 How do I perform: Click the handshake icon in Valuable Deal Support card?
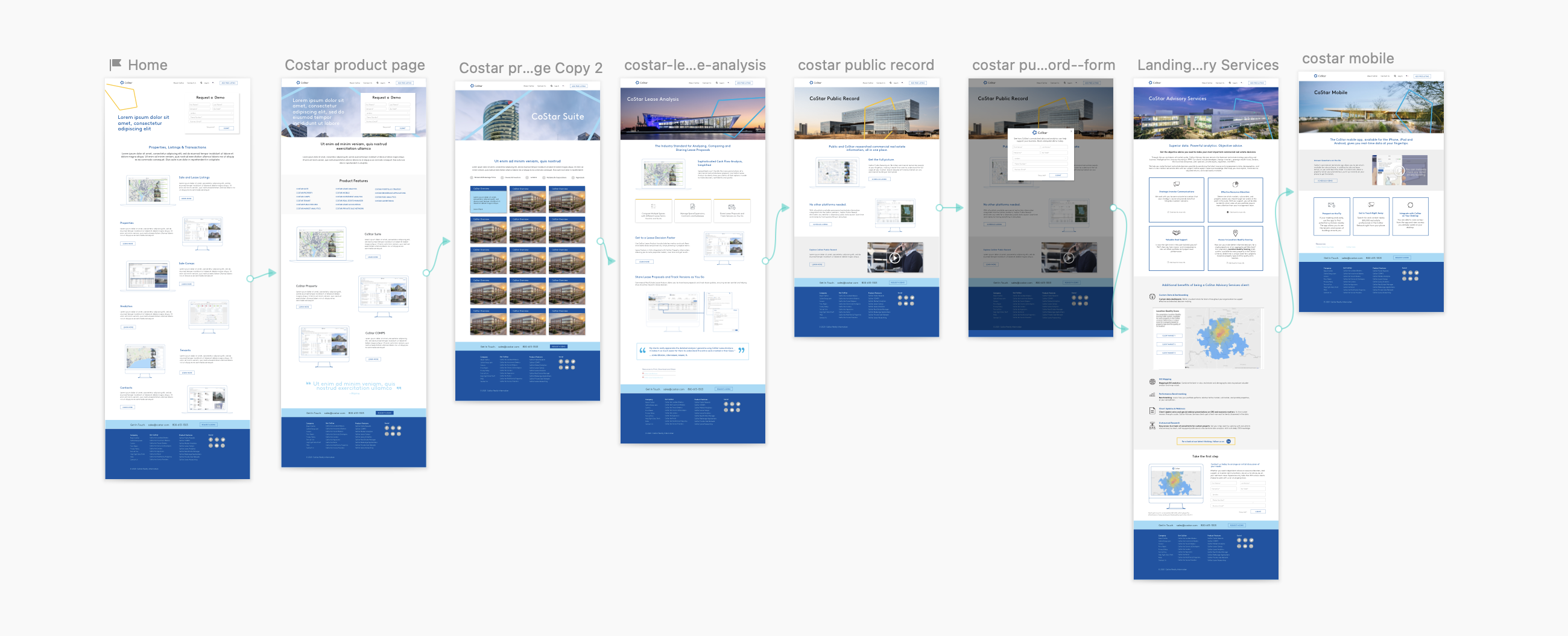1177,233
